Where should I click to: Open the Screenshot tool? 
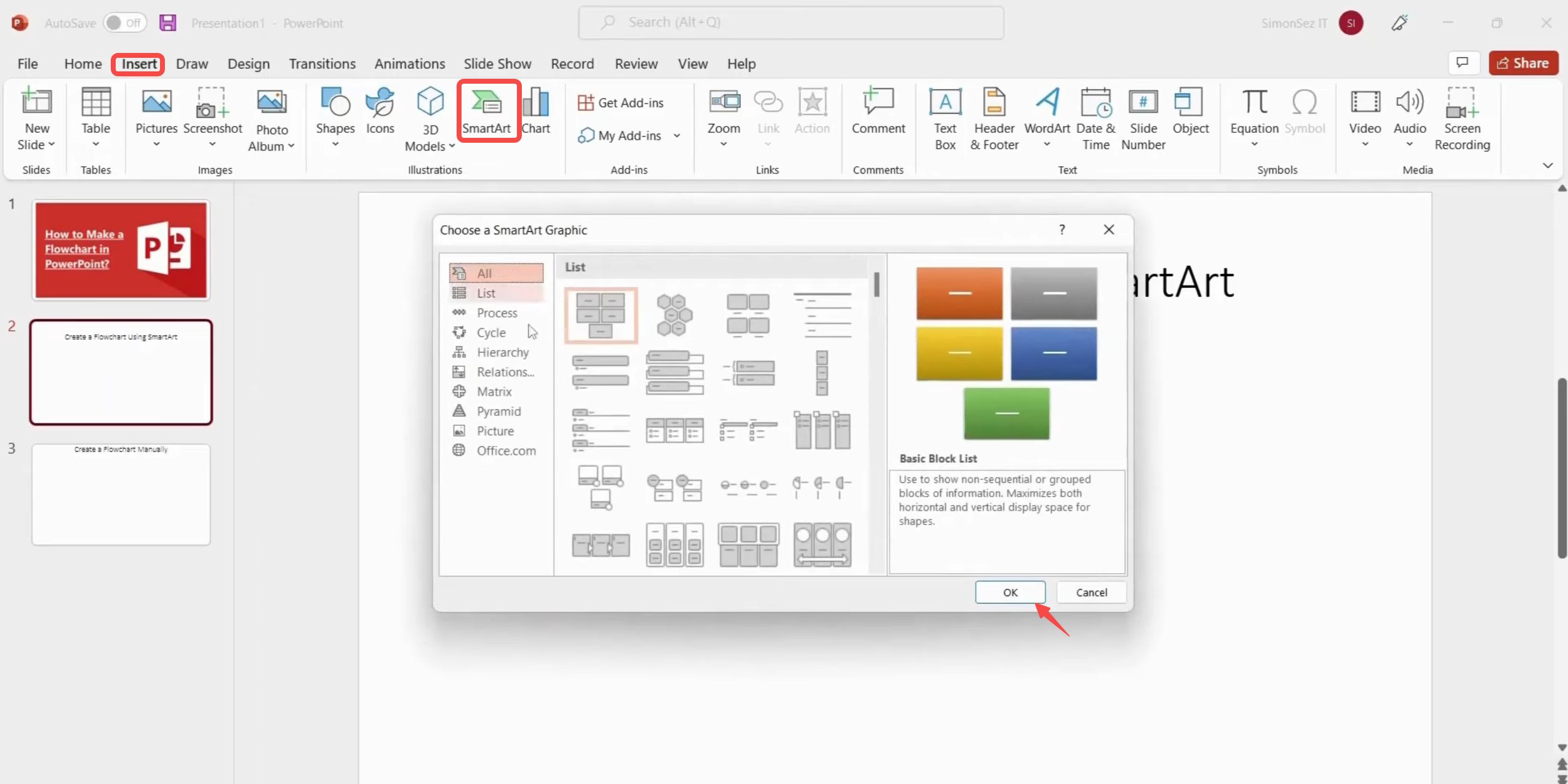pyautogui.click(x=212, y=118)
